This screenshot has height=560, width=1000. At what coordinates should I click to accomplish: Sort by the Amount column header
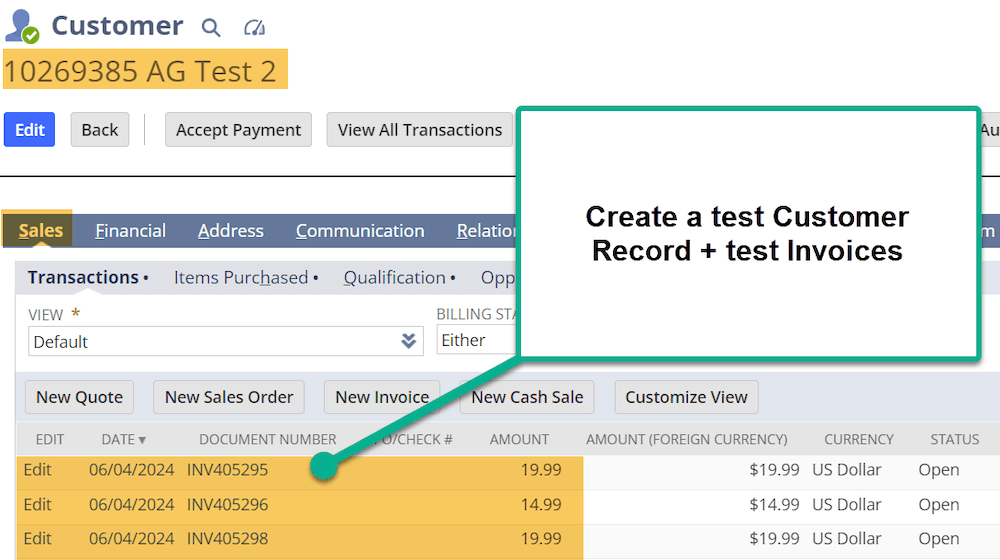point(519,439)
